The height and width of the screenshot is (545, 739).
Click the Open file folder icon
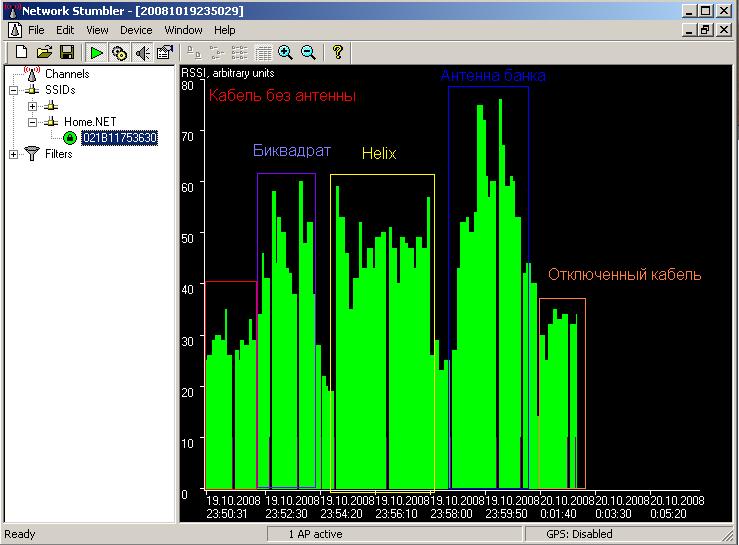click(x=44, y=52)
